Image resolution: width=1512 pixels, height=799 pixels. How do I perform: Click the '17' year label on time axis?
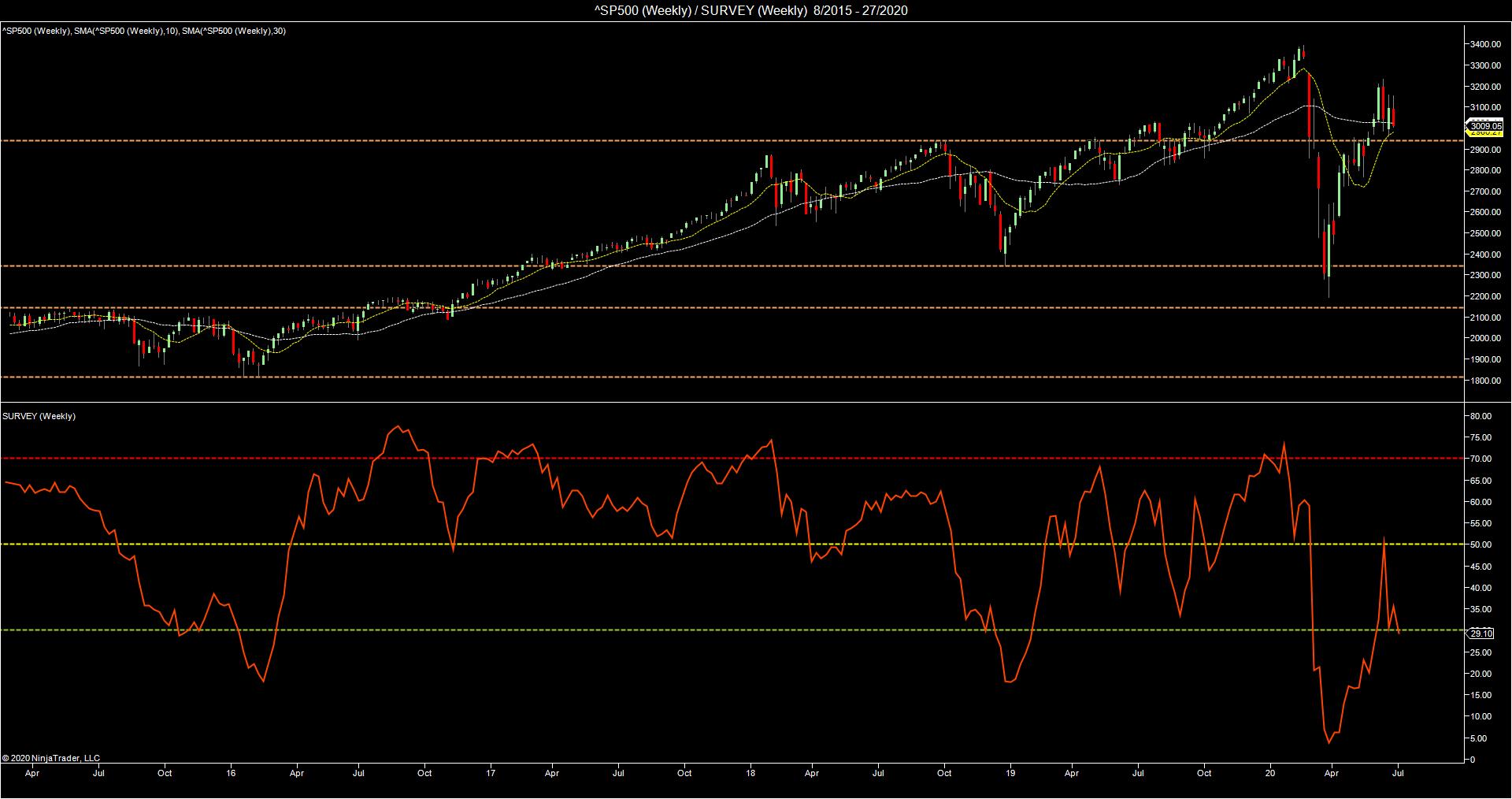491,773
